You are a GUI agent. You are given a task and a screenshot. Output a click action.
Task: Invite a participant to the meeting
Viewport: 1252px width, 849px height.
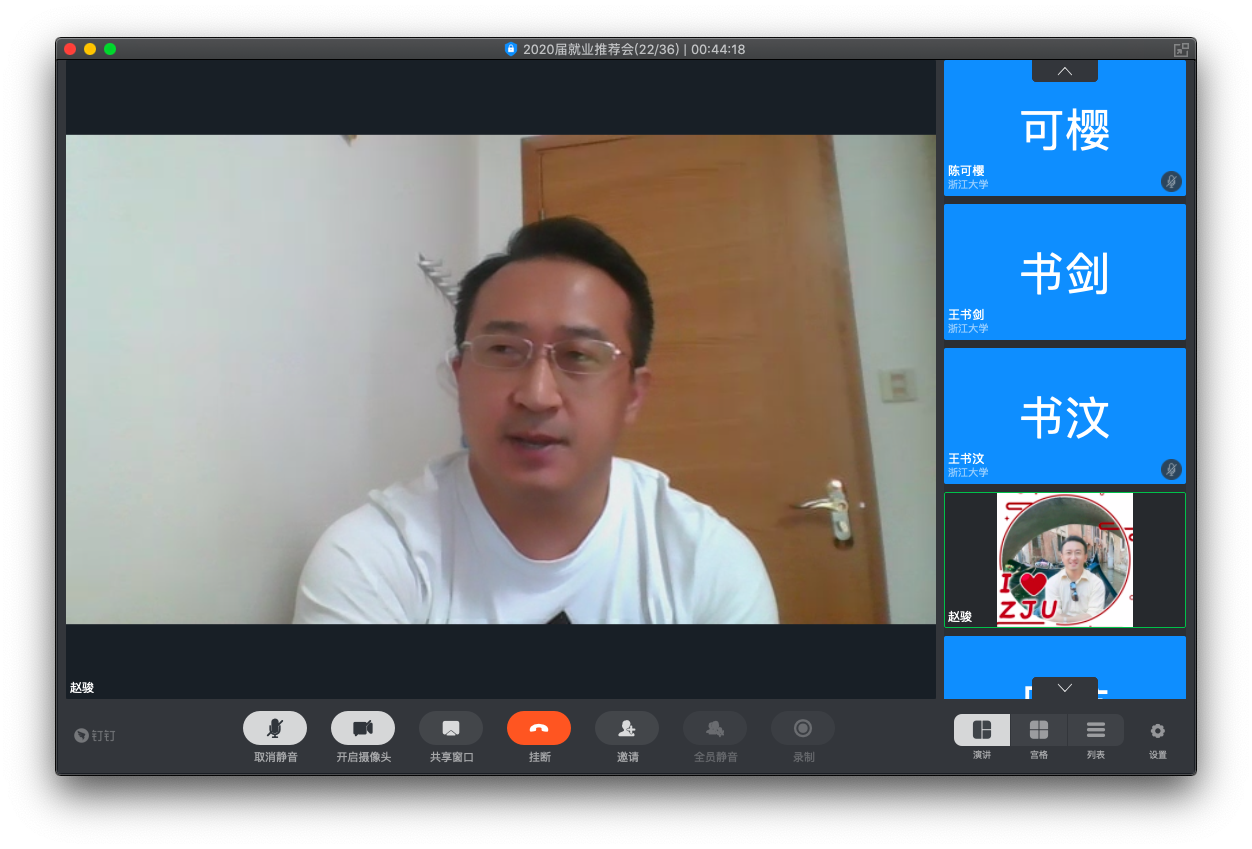point(626,728)
